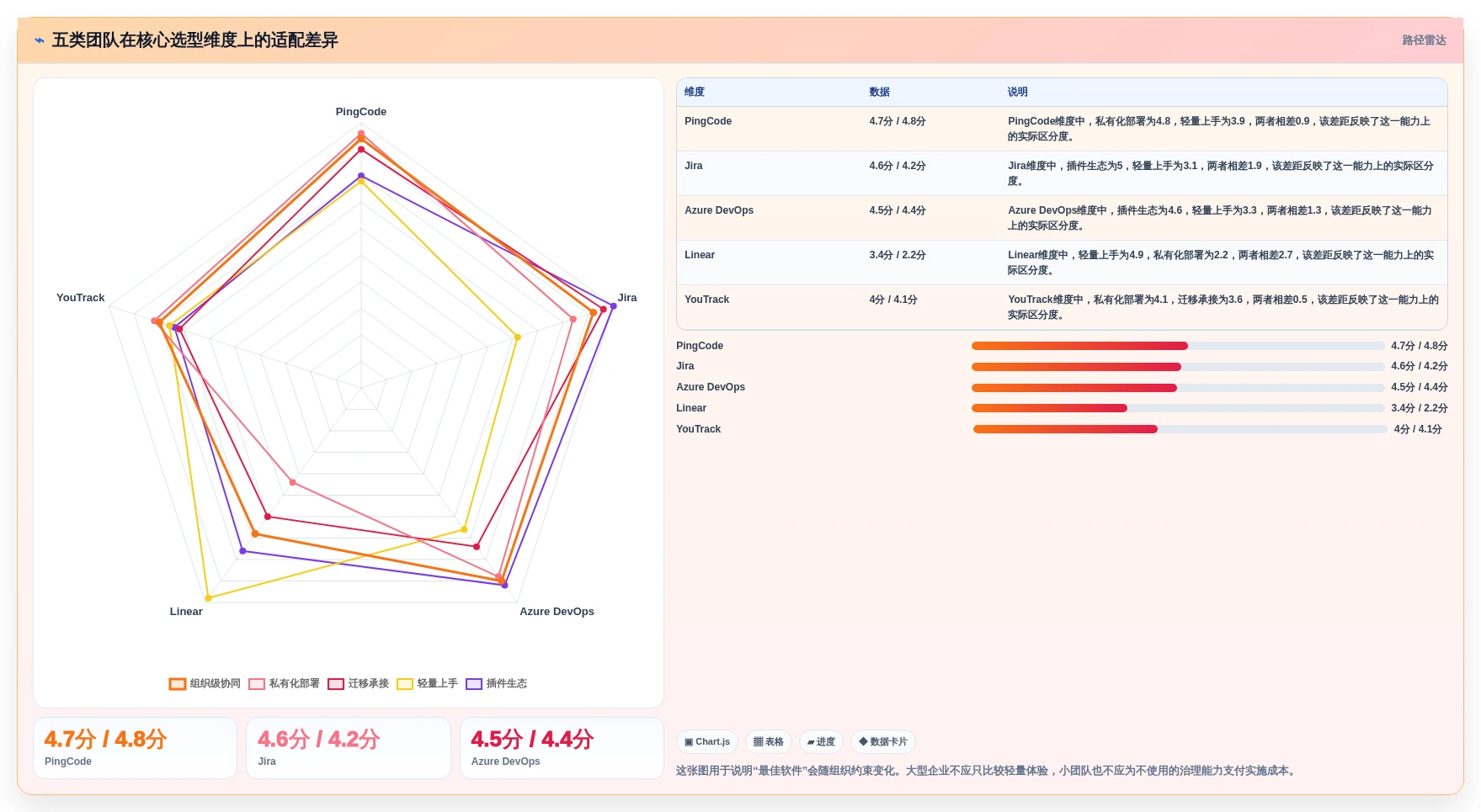Click the Azure DevOps axis label on radar
This screenshot has width=1481, height=812.
tap(557, 612)
